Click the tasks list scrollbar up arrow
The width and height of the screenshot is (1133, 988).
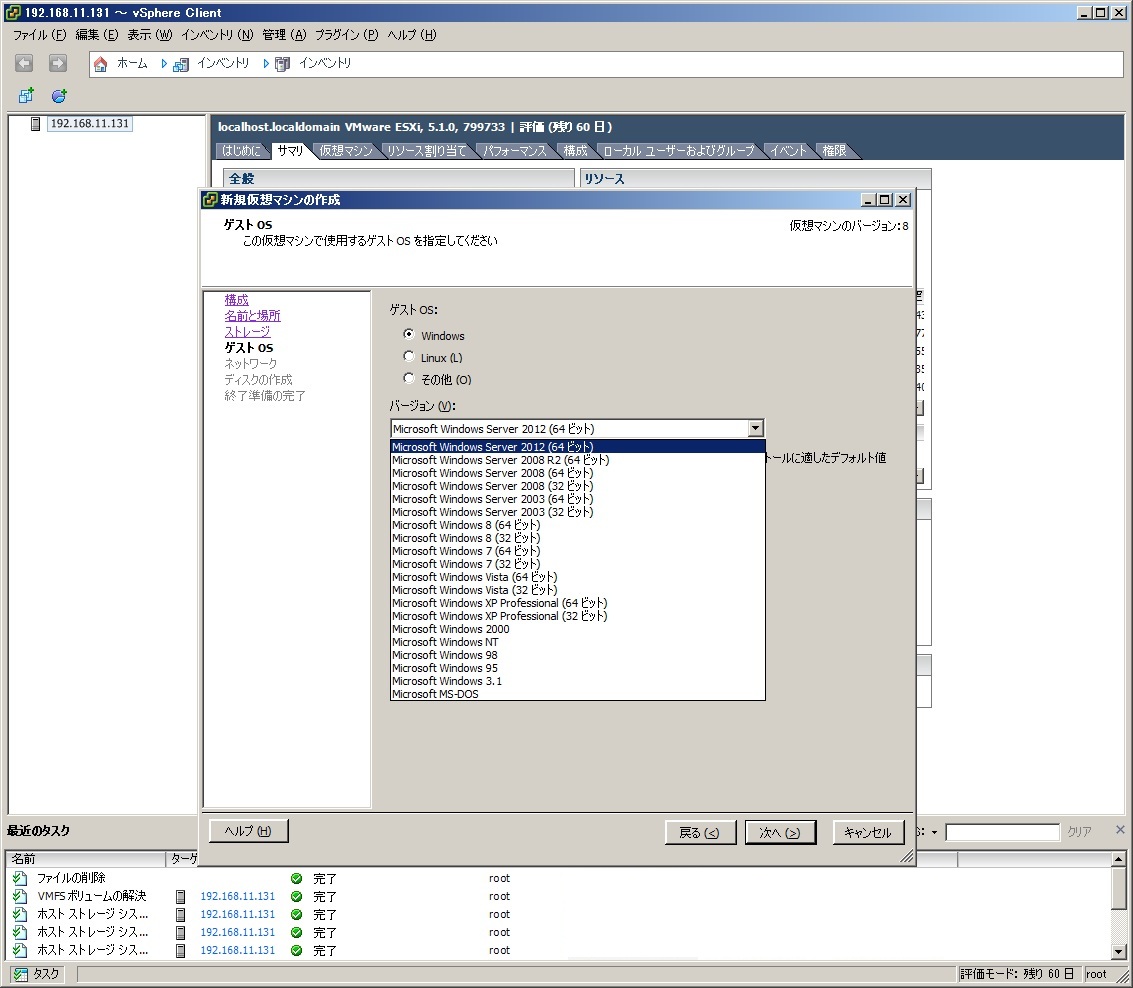pyautogui.click(x=1119, y=859)
